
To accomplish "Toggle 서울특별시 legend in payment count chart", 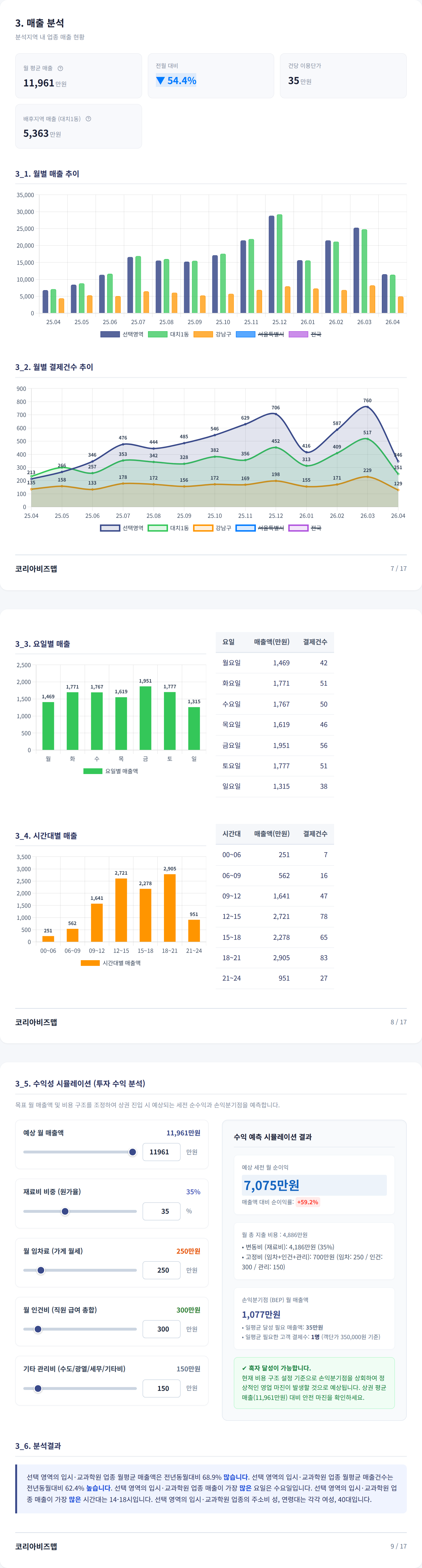I will (x=259, y=528).
